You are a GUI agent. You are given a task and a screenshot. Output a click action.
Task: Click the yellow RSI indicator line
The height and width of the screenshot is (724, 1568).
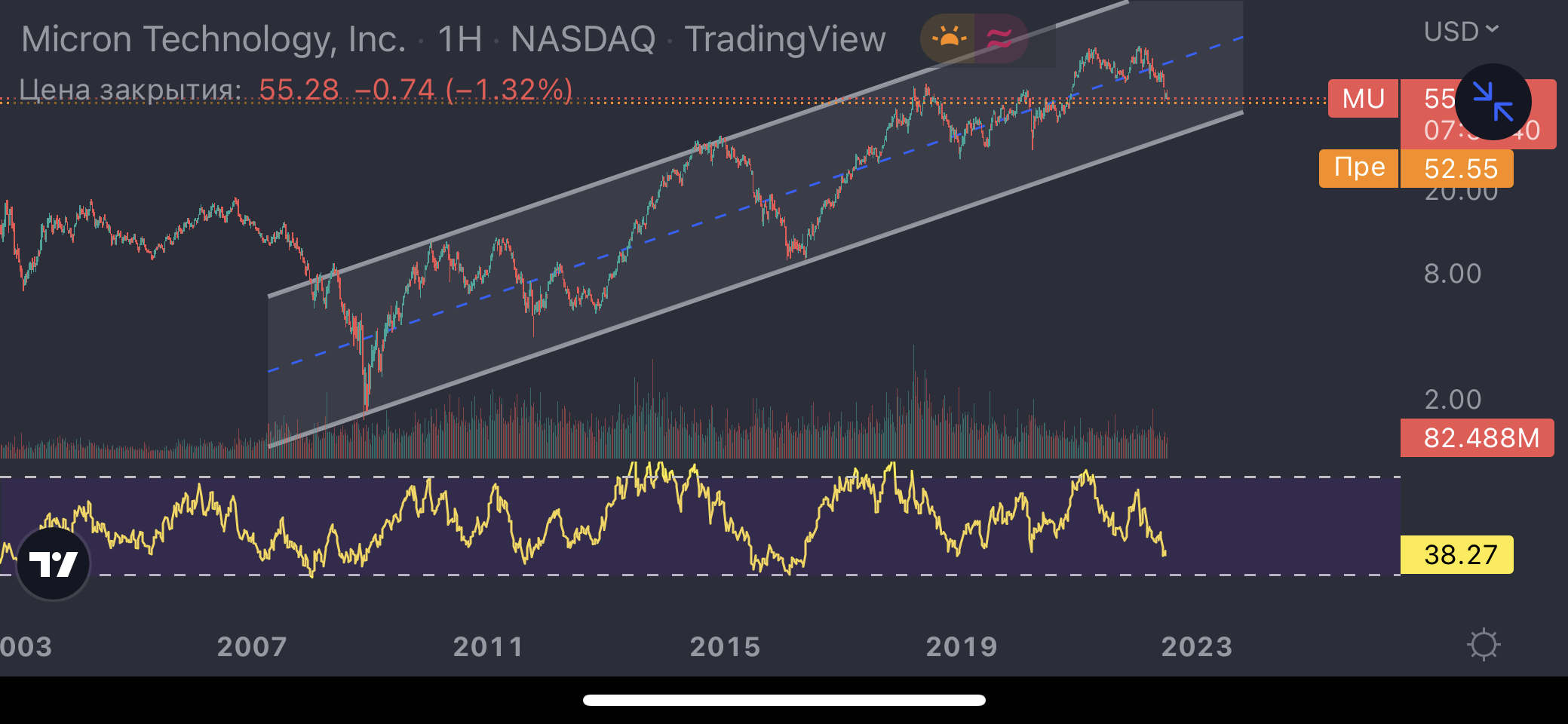[x=585, y=532]
